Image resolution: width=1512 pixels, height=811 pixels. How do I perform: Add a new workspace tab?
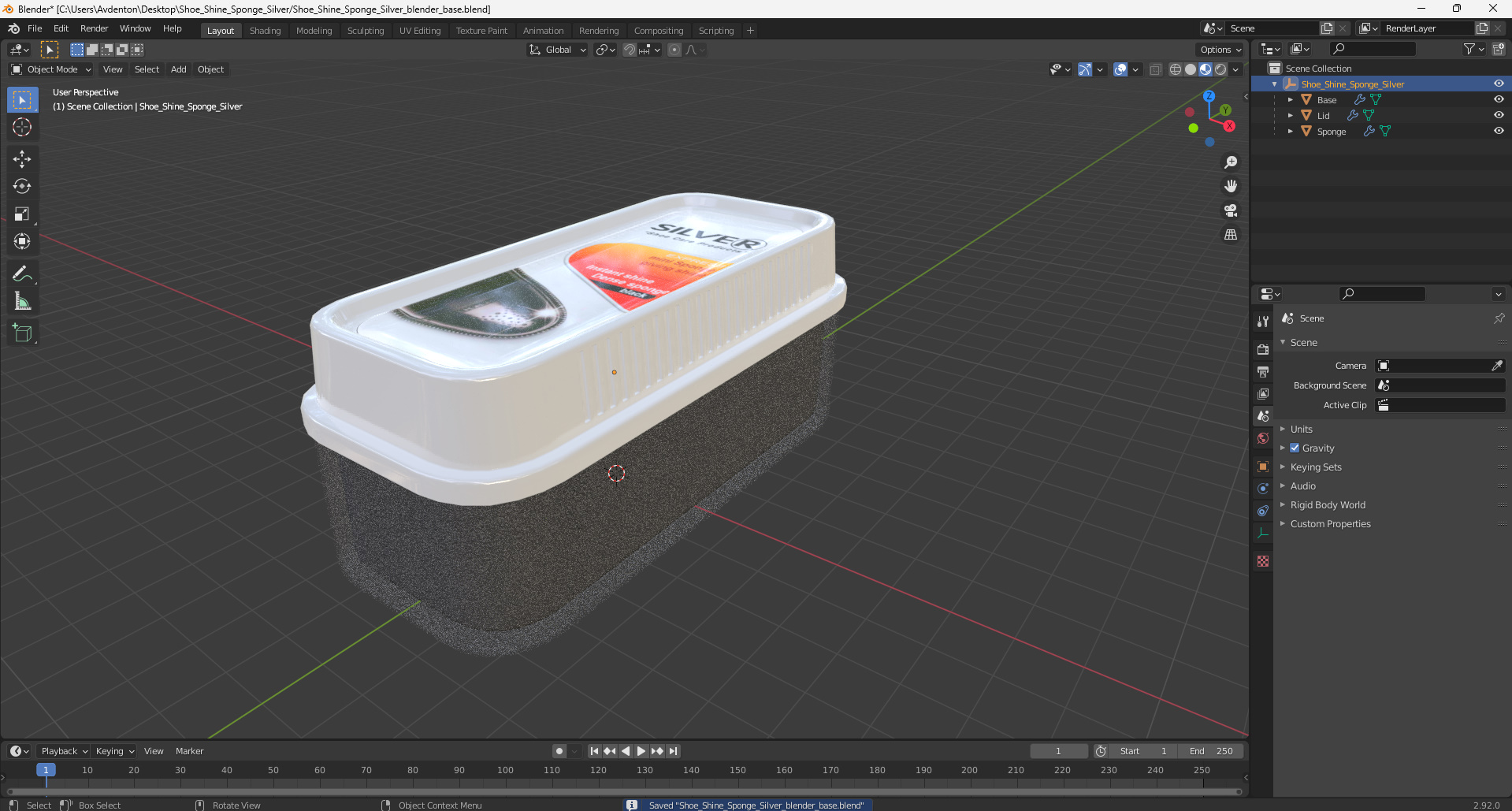[x=750, y=31]
